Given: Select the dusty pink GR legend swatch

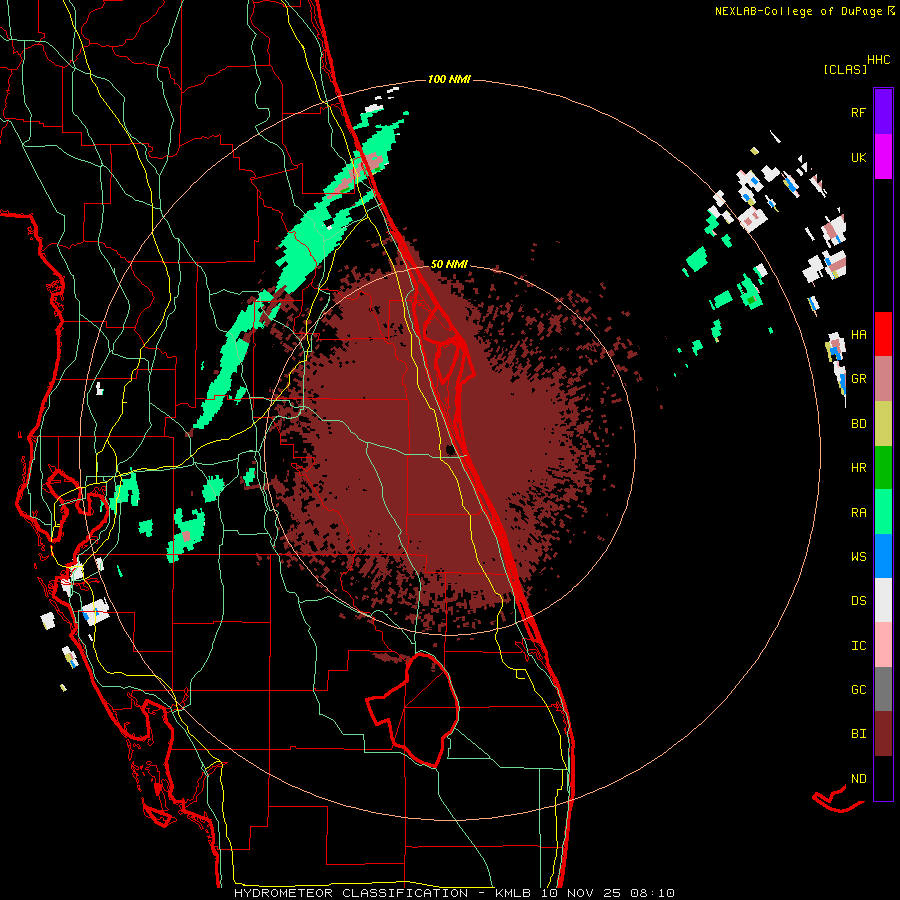Looking at the screenshot, I should pyautogui.click(x=883, y=378).
